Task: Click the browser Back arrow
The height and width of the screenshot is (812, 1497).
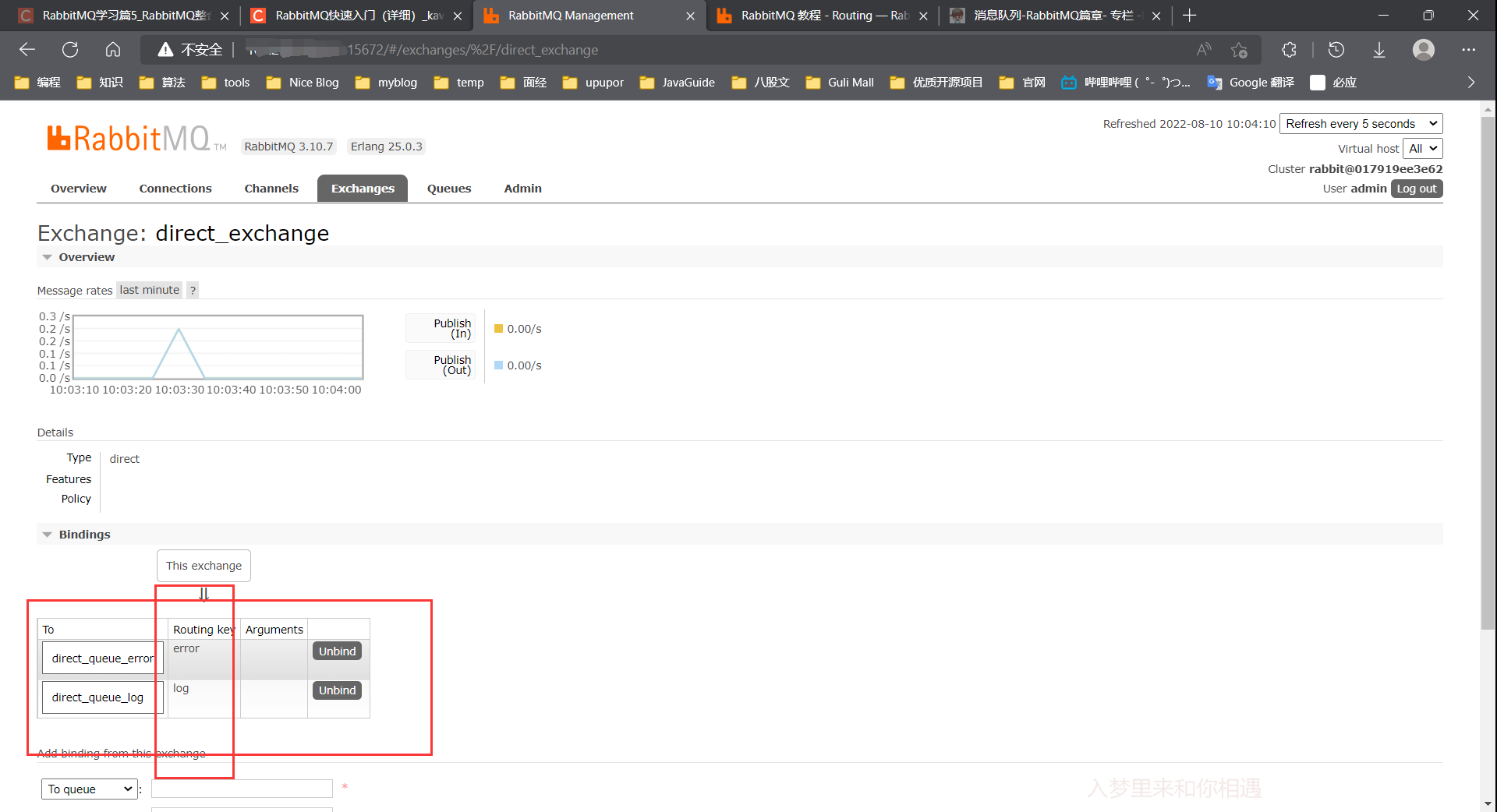Action: [x=27, y=50]
